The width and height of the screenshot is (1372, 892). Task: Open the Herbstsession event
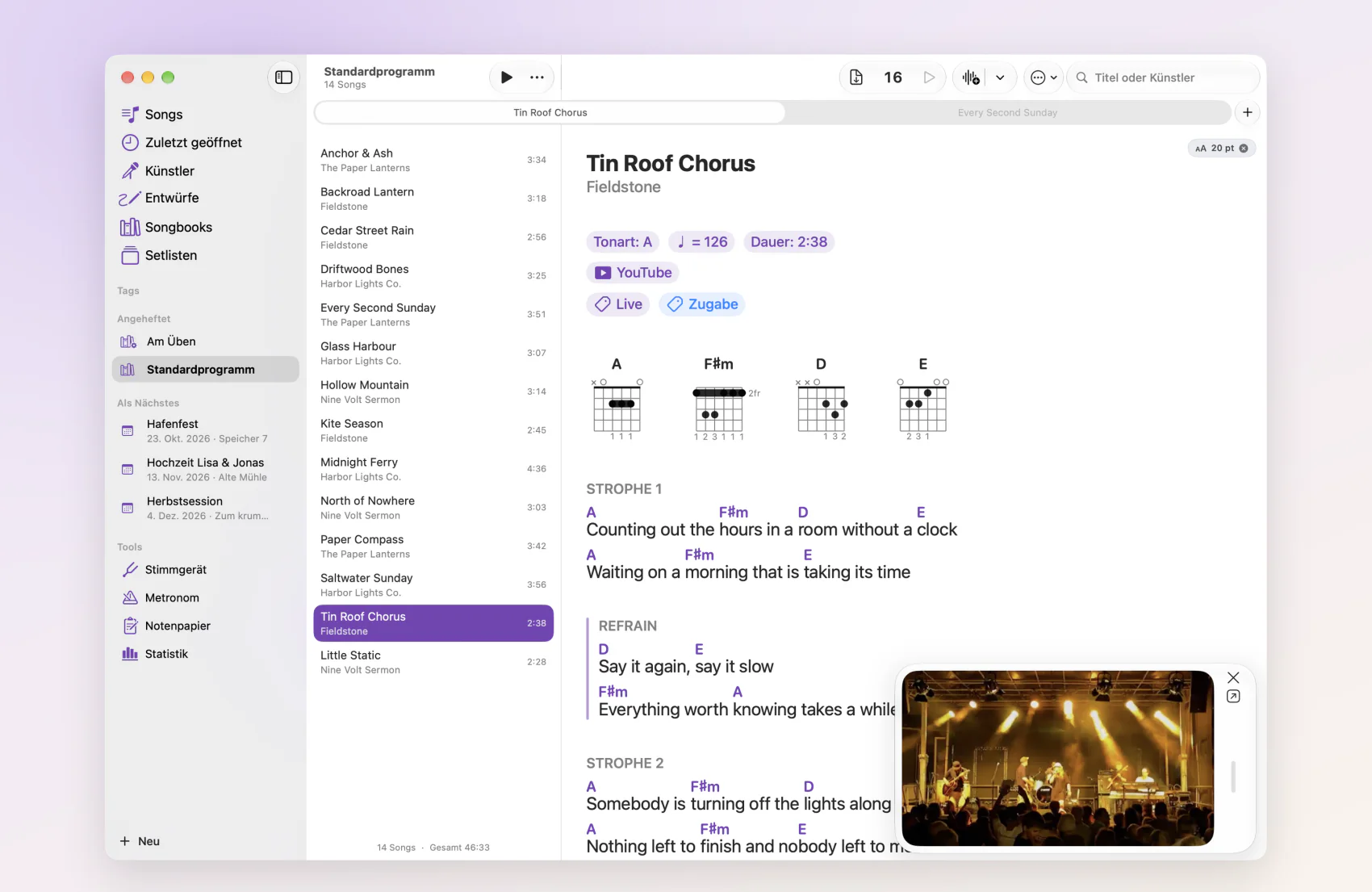pyautogui.click(x=206, y=509)
